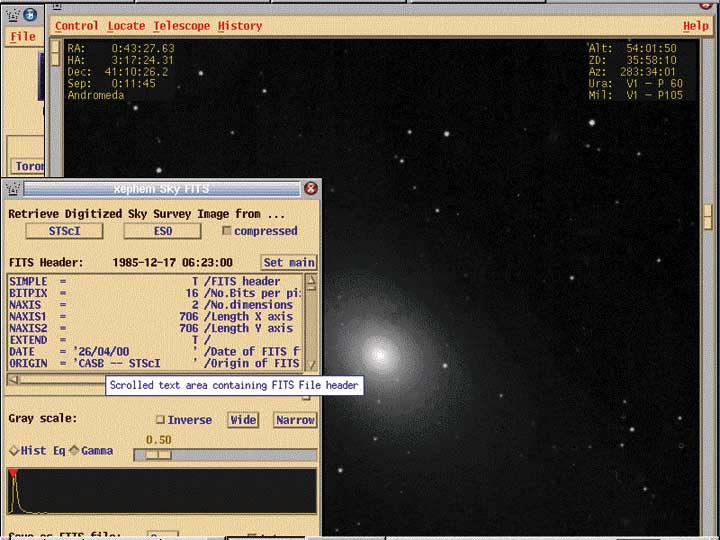Toggle the Inverse gray scale checkbox

[x=160, y=420]
